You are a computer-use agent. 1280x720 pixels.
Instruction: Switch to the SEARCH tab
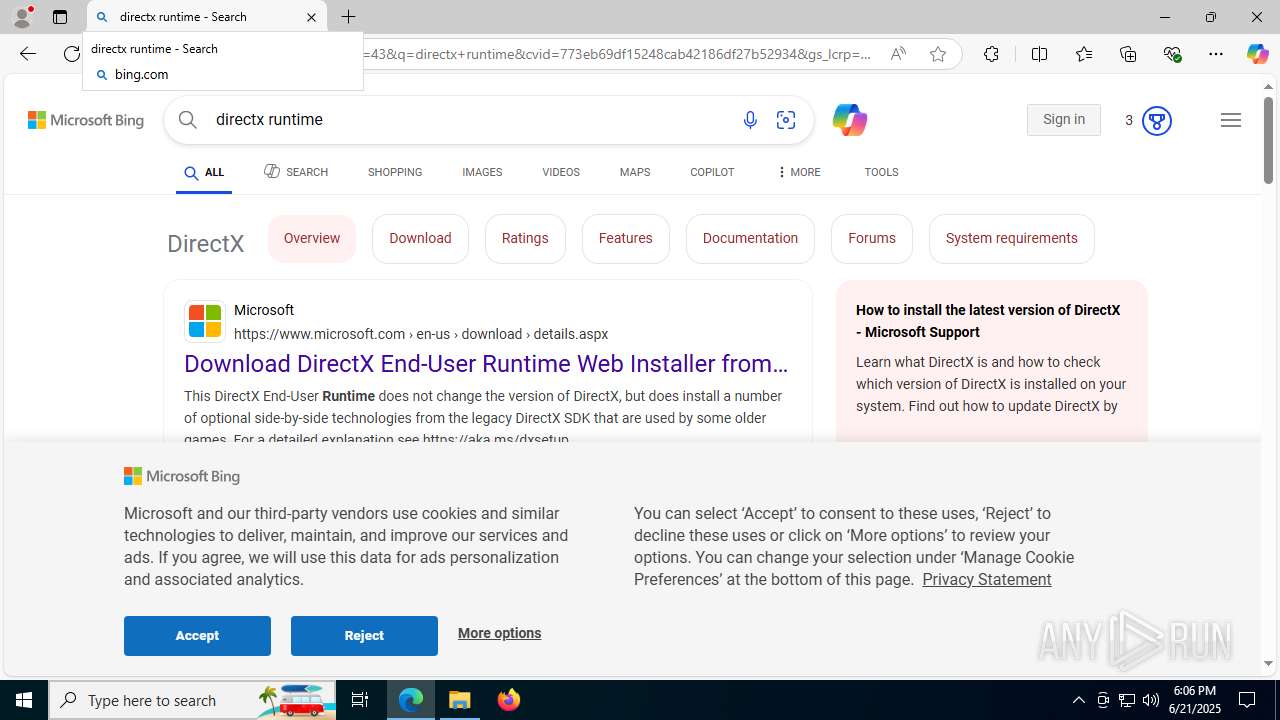(296, 172)
